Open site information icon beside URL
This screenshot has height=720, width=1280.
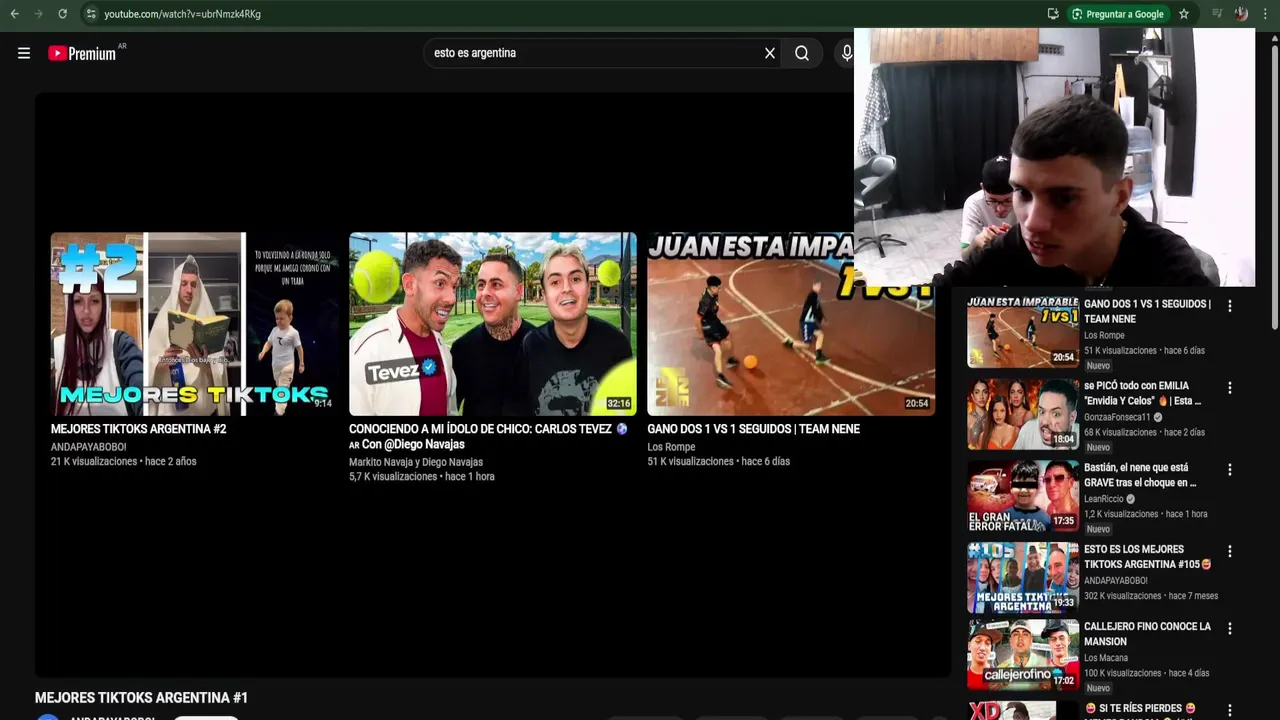91,14
